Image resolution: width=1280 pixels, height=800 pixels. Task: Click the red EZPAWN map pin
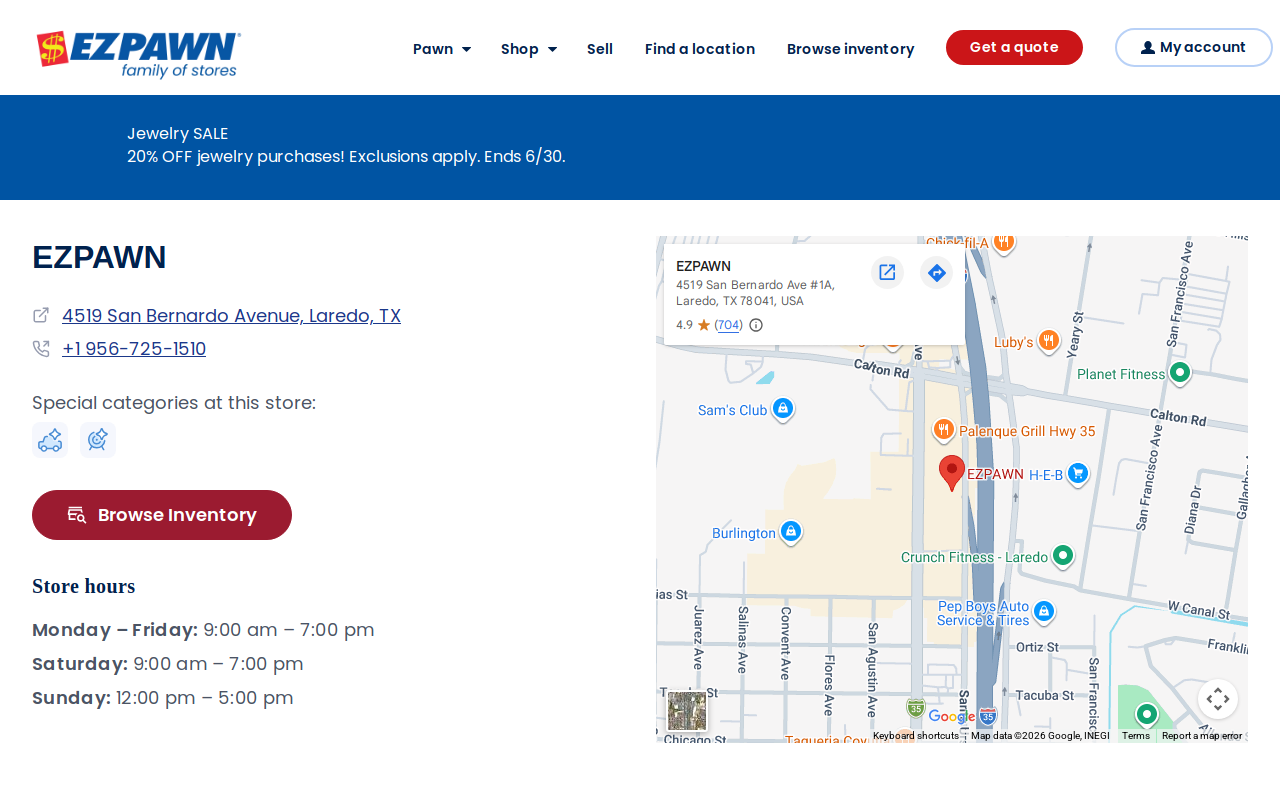[x=952, y=472]
